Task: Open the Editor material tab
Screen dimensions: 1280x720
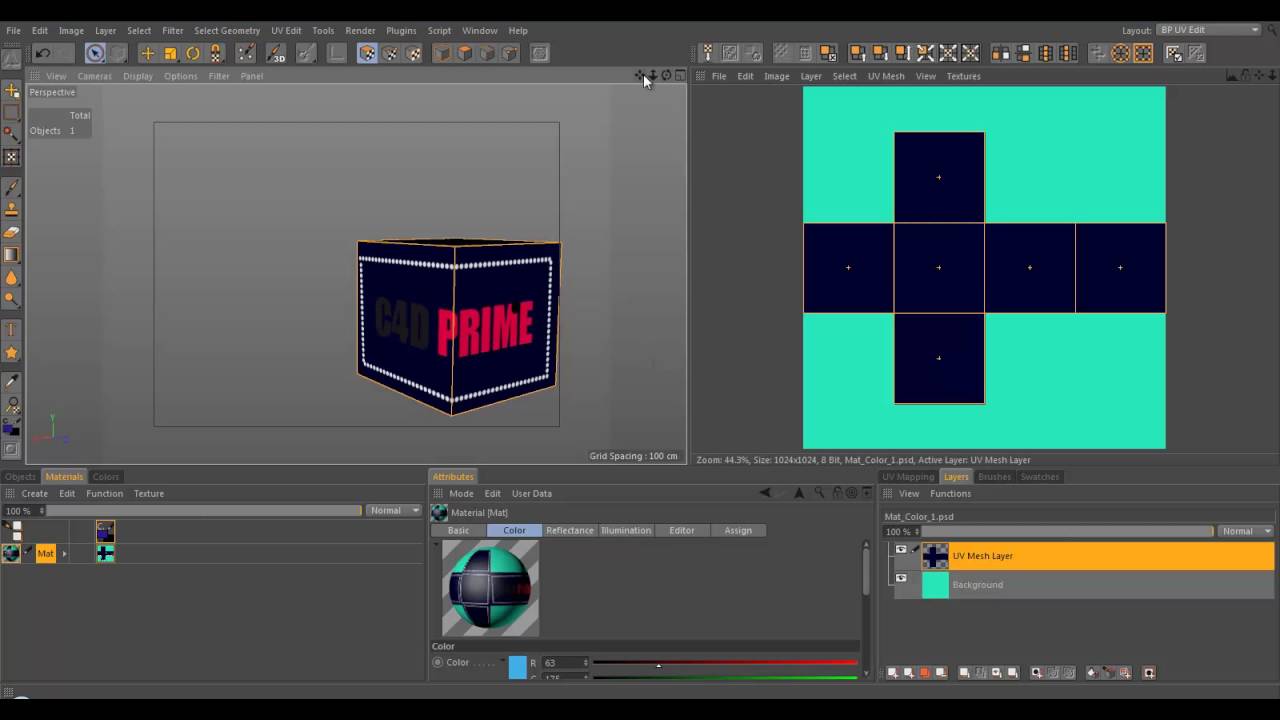Action: [x=681, y=530]
